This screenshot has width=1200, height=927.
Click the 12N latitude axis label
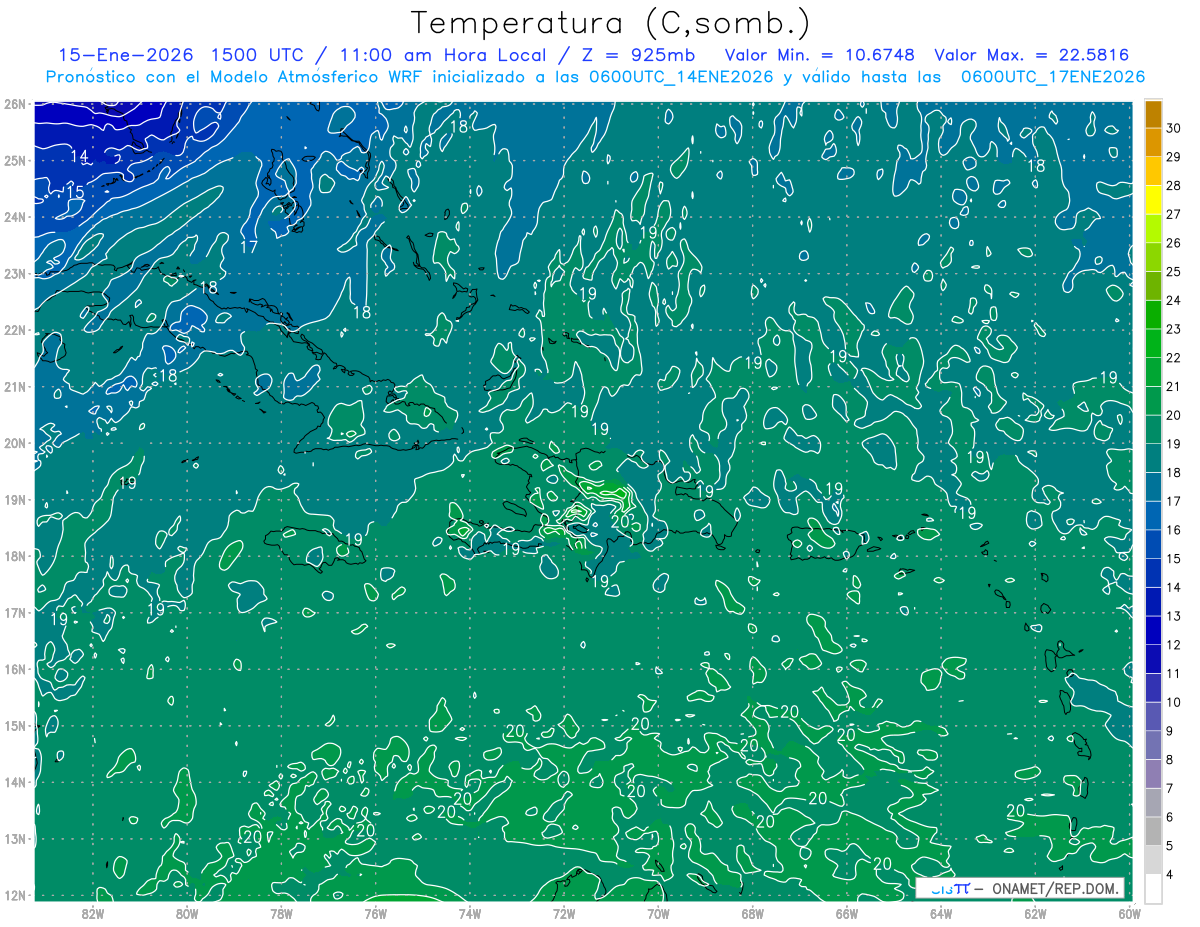tap(15, 895)
